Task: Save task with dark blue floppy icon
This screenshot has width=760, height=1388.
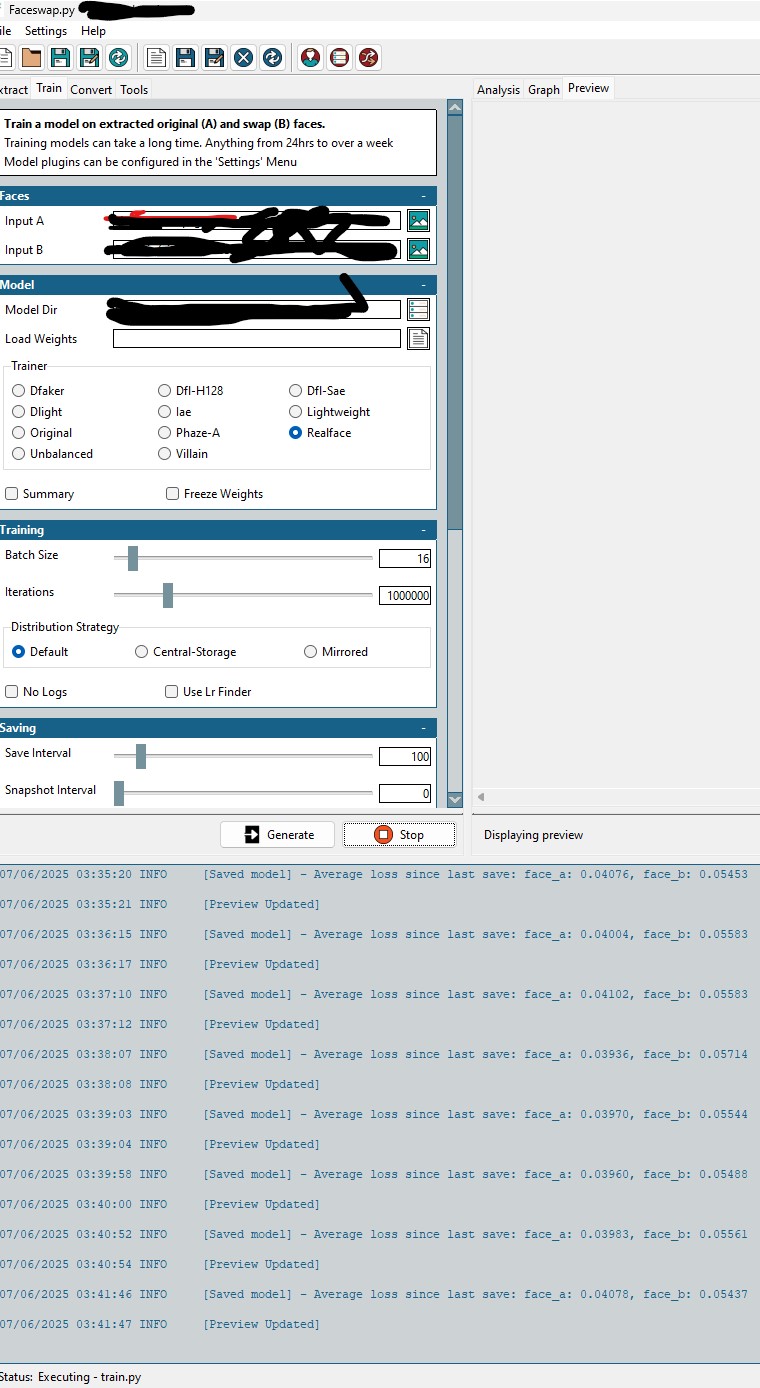Action: coord(186,57)
